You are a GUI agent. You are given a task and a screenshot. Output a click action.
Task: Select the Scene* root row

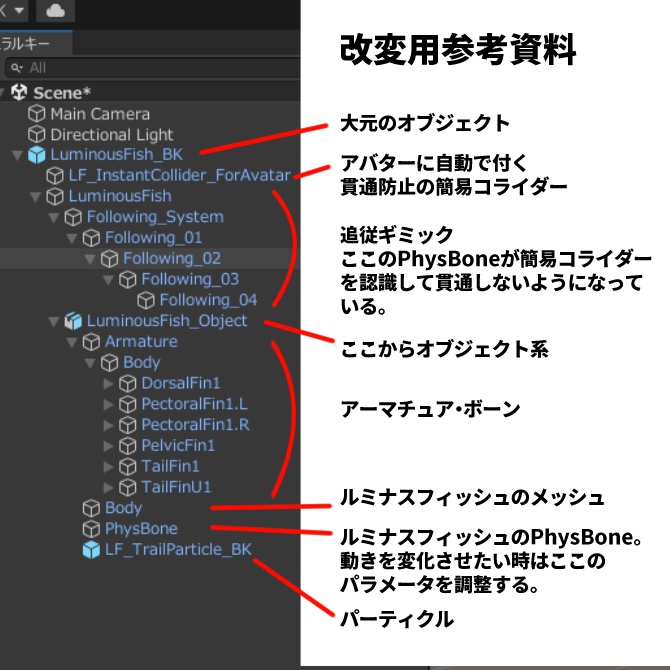(x=150, y=92)
